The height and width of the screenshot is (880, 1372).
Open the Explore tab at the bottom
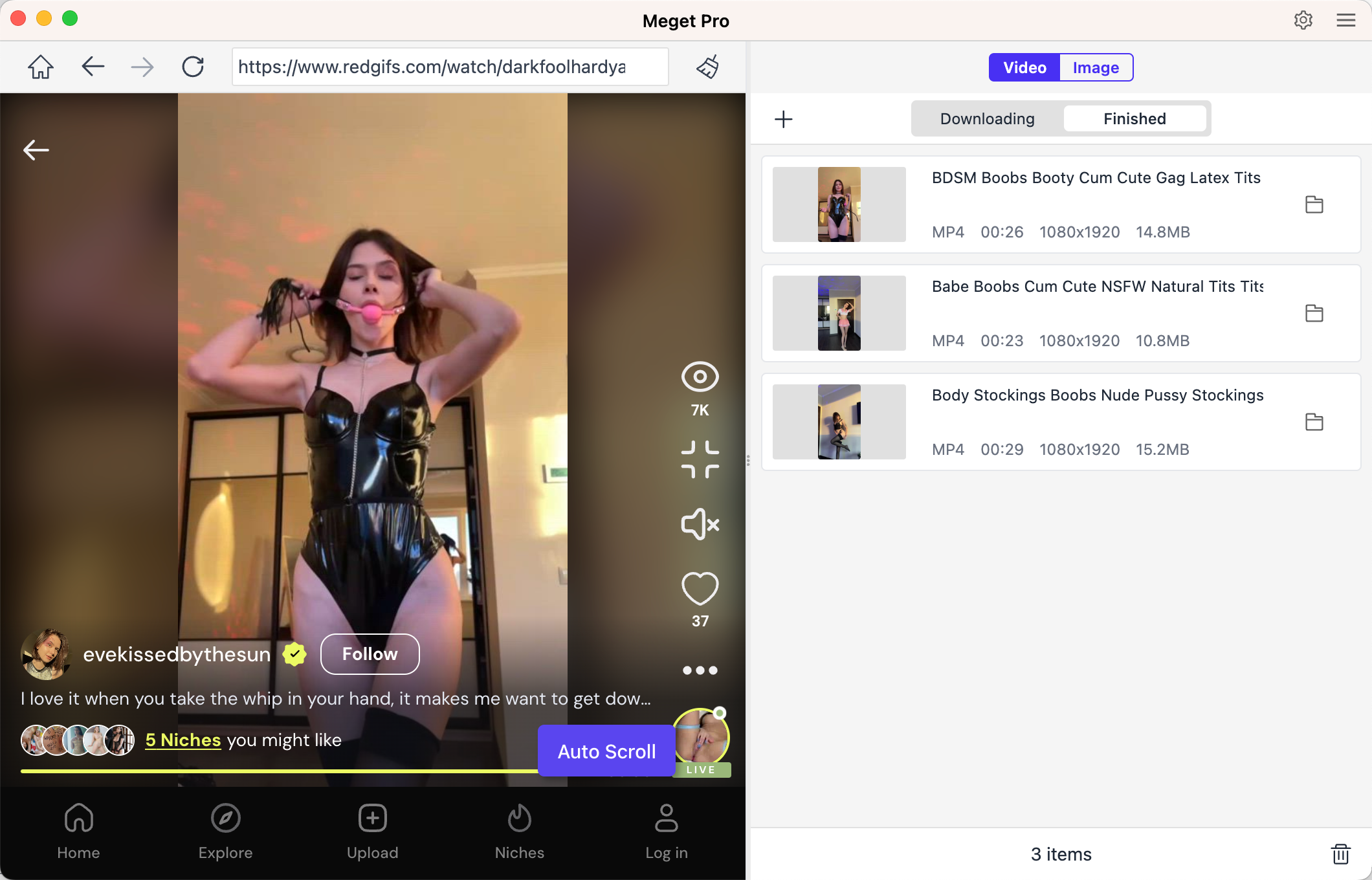[x=225, y=831]
